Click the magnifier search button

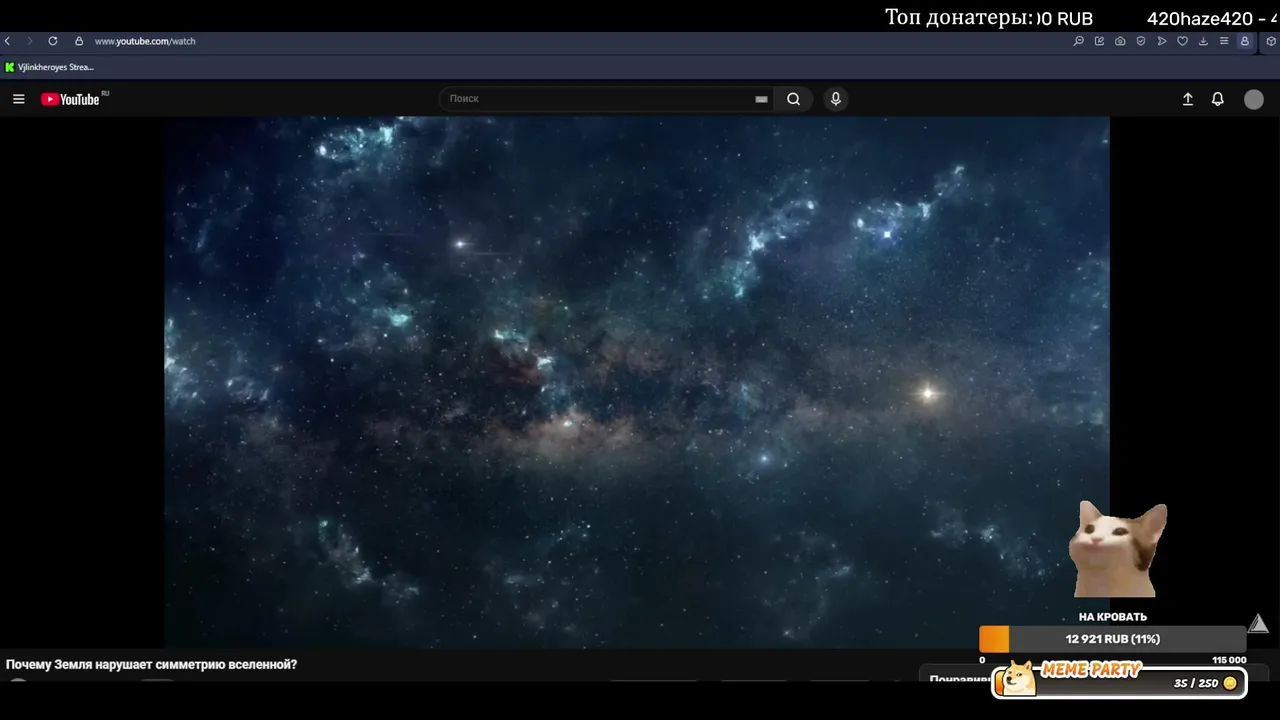[x=793, y=99]
